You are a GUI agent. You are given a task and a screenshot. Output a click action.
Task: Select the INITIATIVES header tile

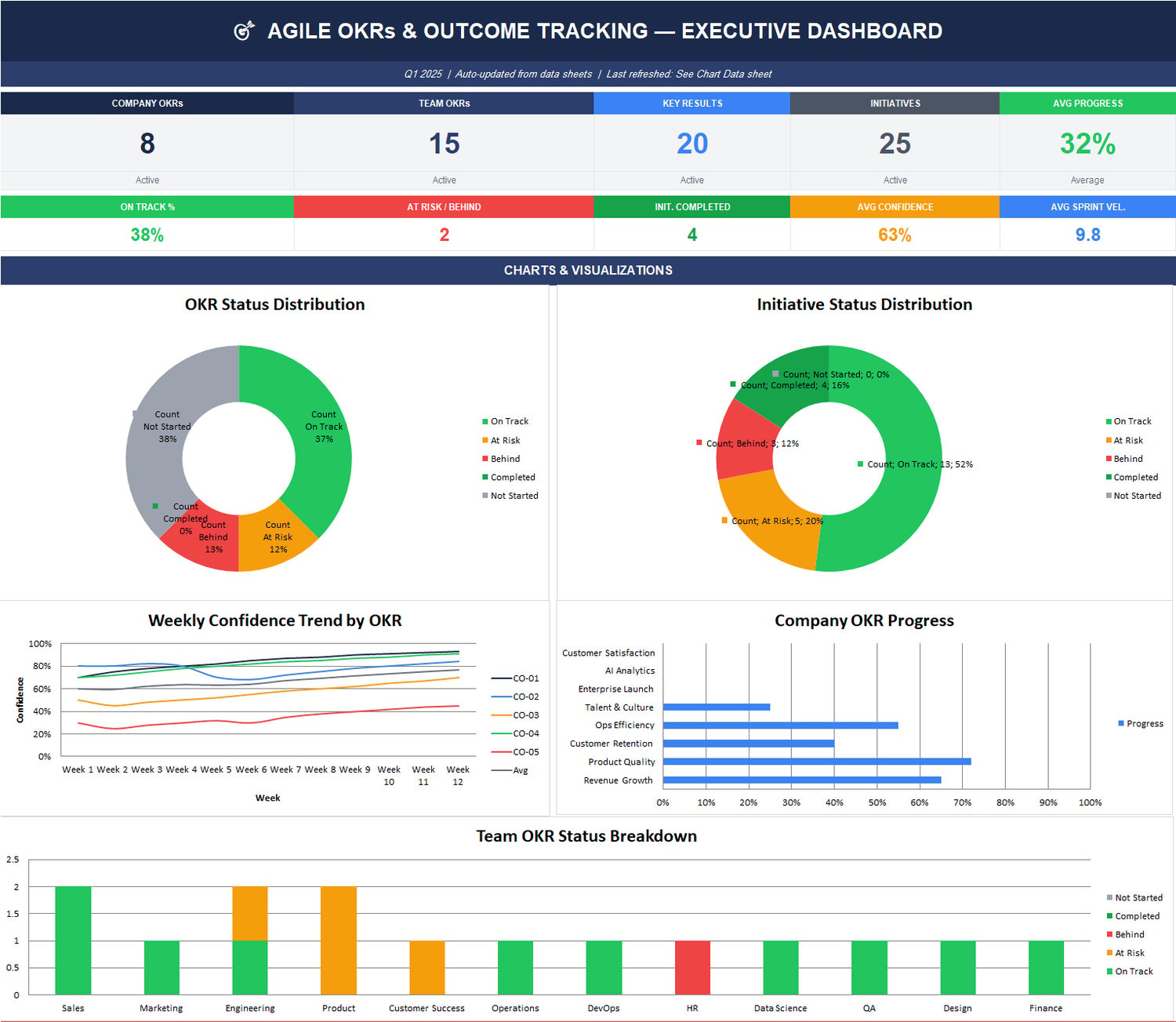pyautogui.click(x=895, y=104)
